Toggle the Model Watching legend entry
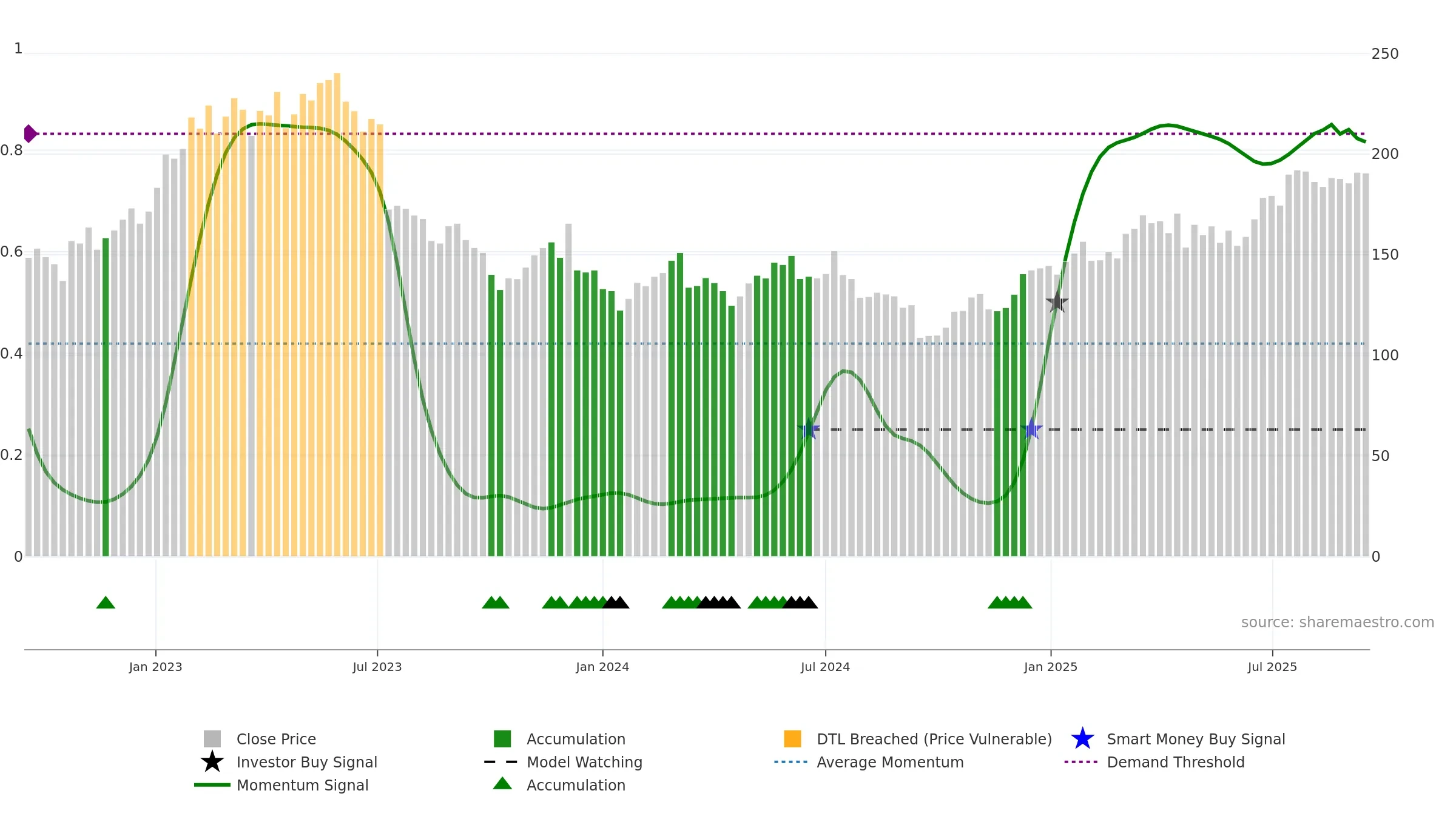The image size is (1456, 819). pos(584,762)
